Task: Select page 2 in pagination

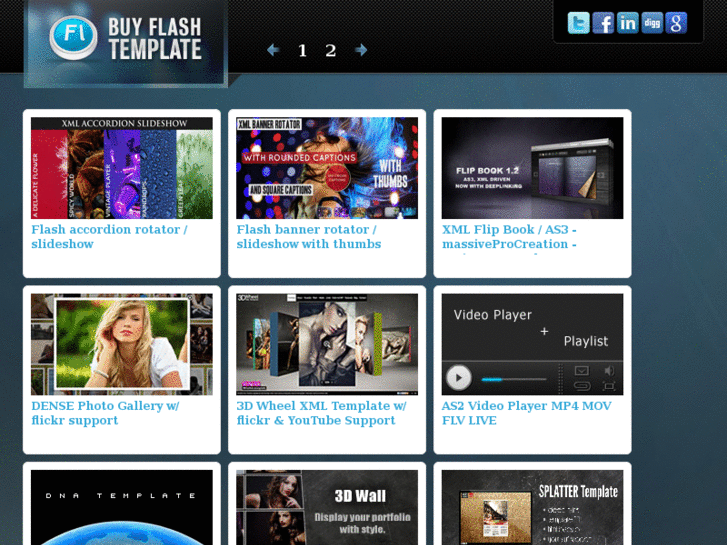Action: [330, 50]
